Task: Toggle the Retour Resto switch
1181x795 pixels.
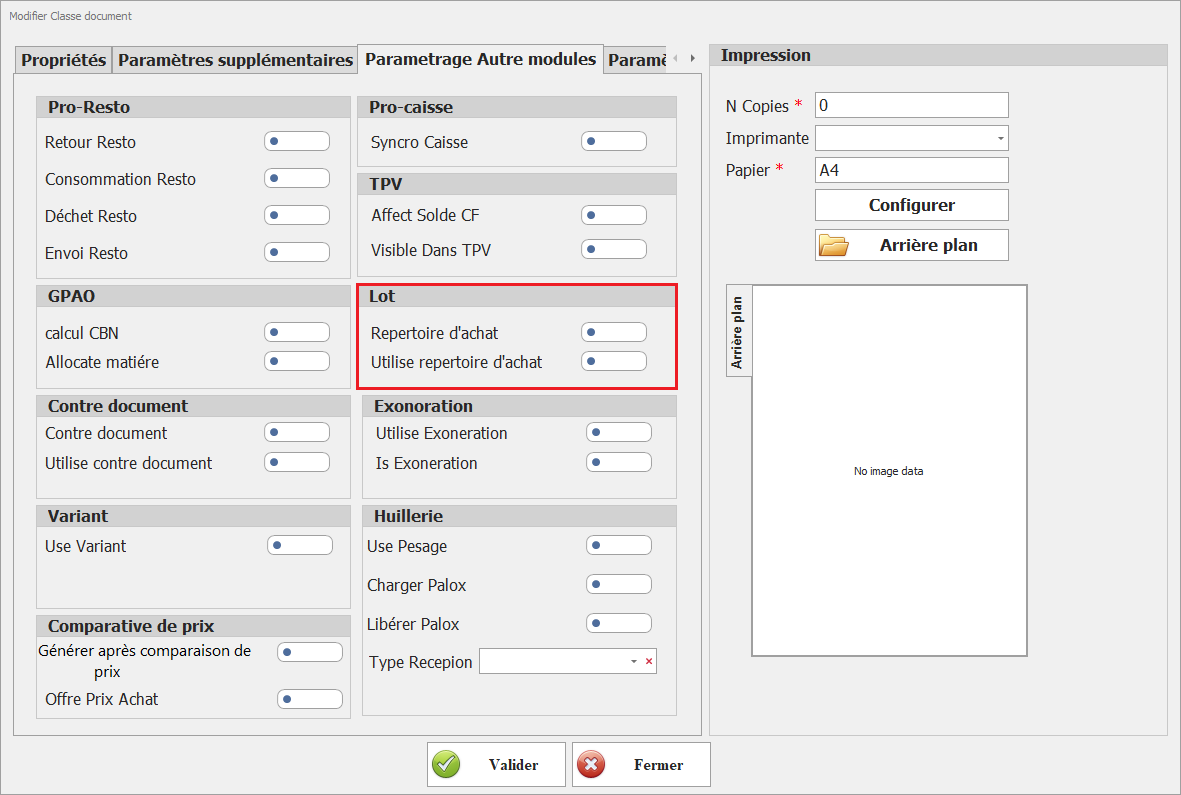Action: click(x=296, y=142)
